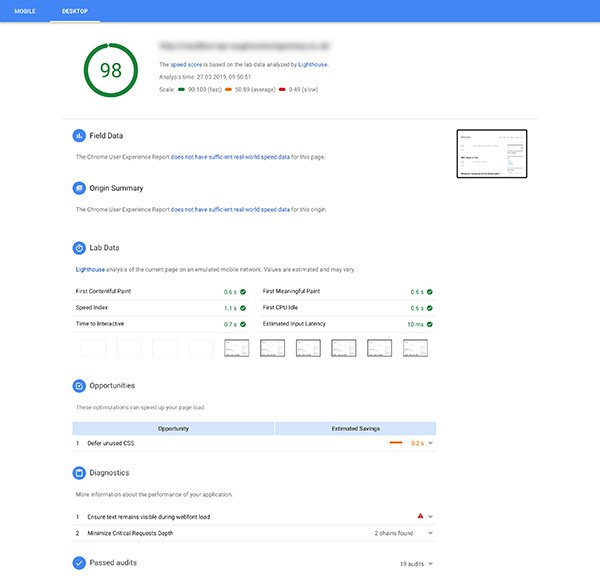
Task: Click the Origin Summary heading
Action: (116, 188)
